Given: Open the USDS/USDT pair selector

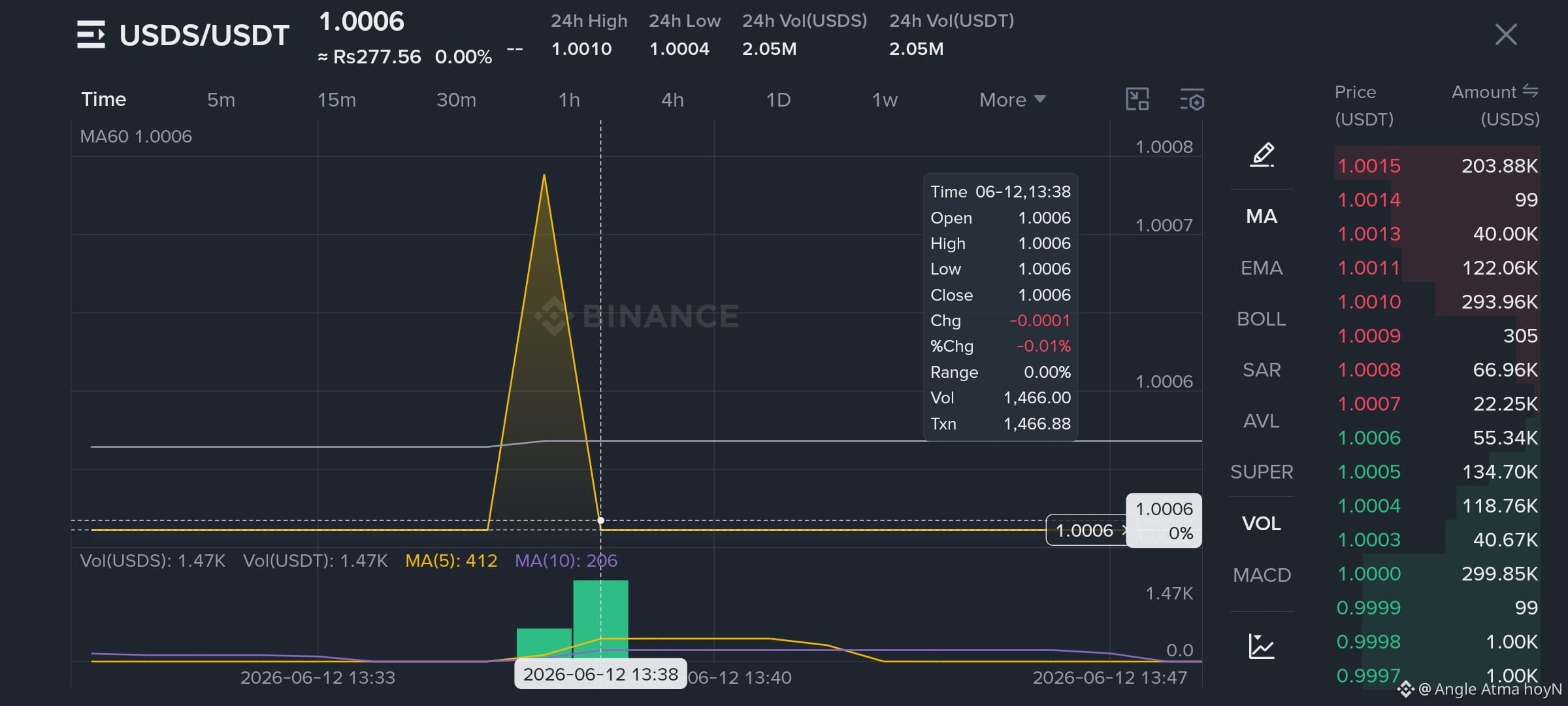Looking at the screenshot, I should tap(204, 35).
